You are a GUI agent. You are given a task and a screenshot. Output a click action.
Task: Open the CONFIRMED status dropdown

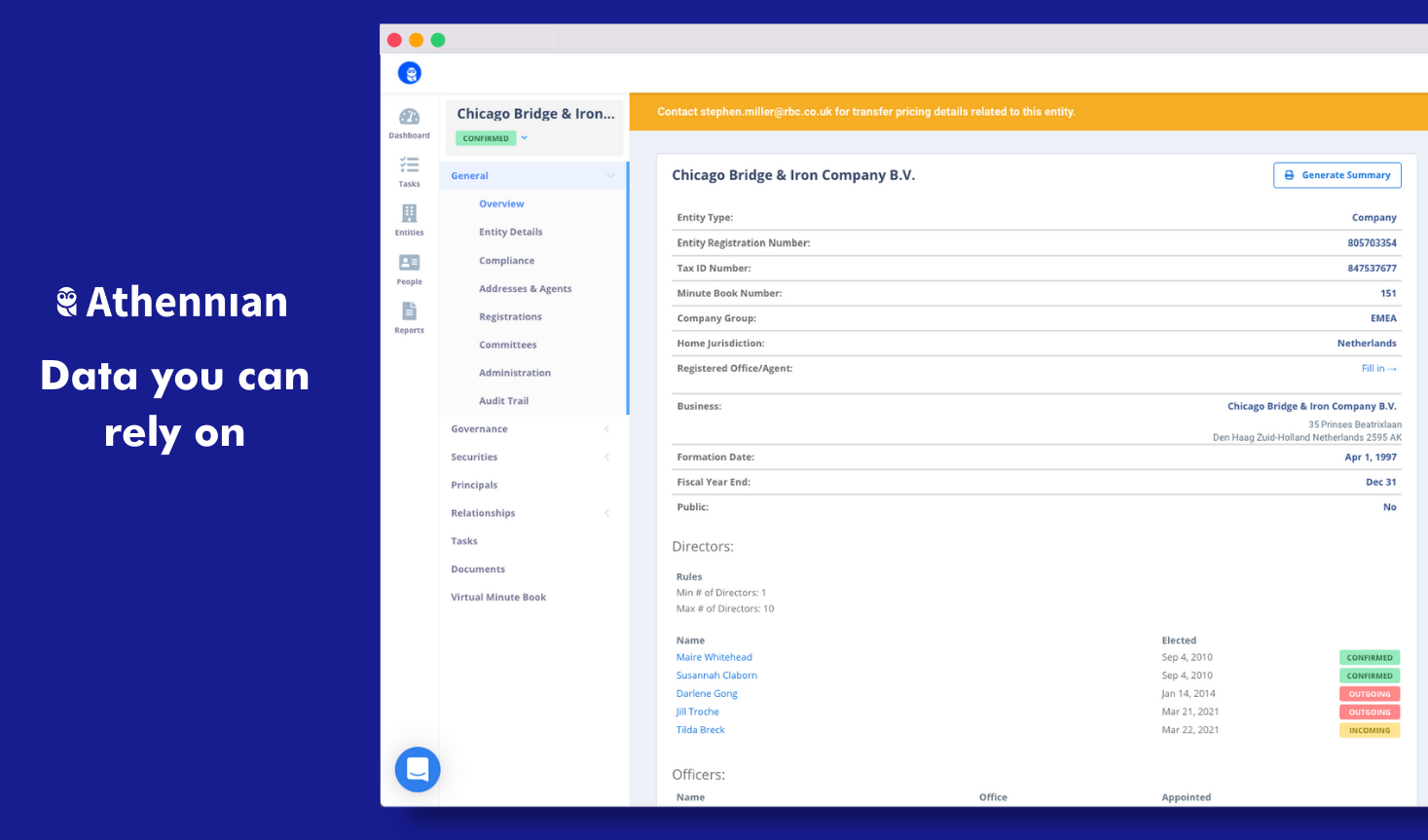click(x=524, y=138)
